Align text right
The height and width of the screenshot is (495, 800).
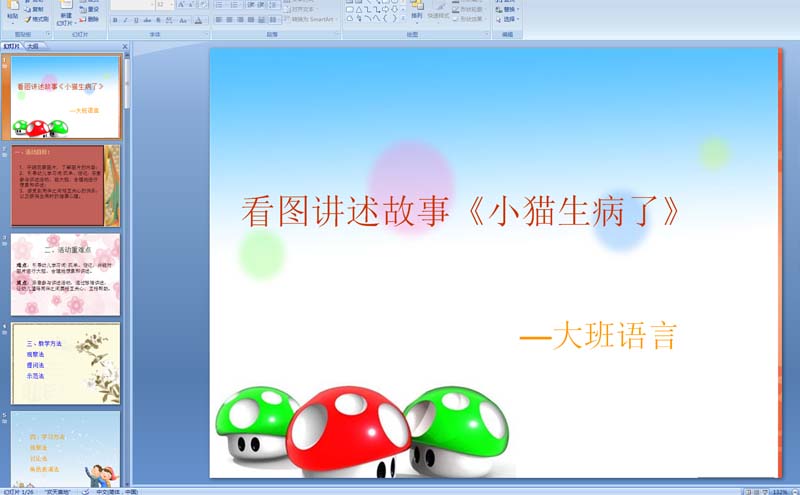click(240, 19)
